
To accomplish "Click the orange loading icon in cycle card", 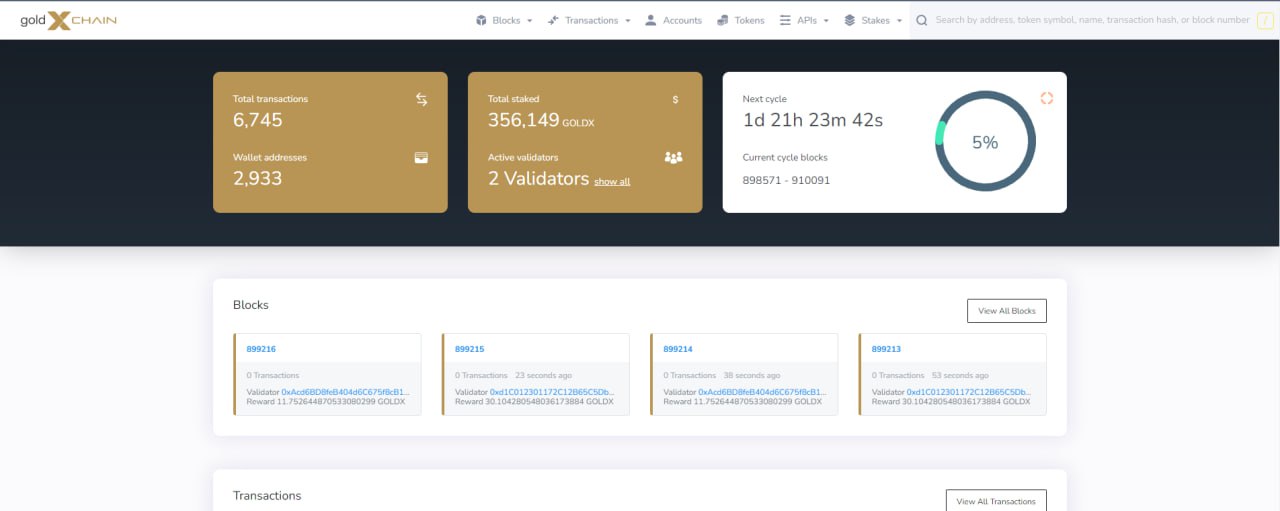I will click(x=1046, y=98).
